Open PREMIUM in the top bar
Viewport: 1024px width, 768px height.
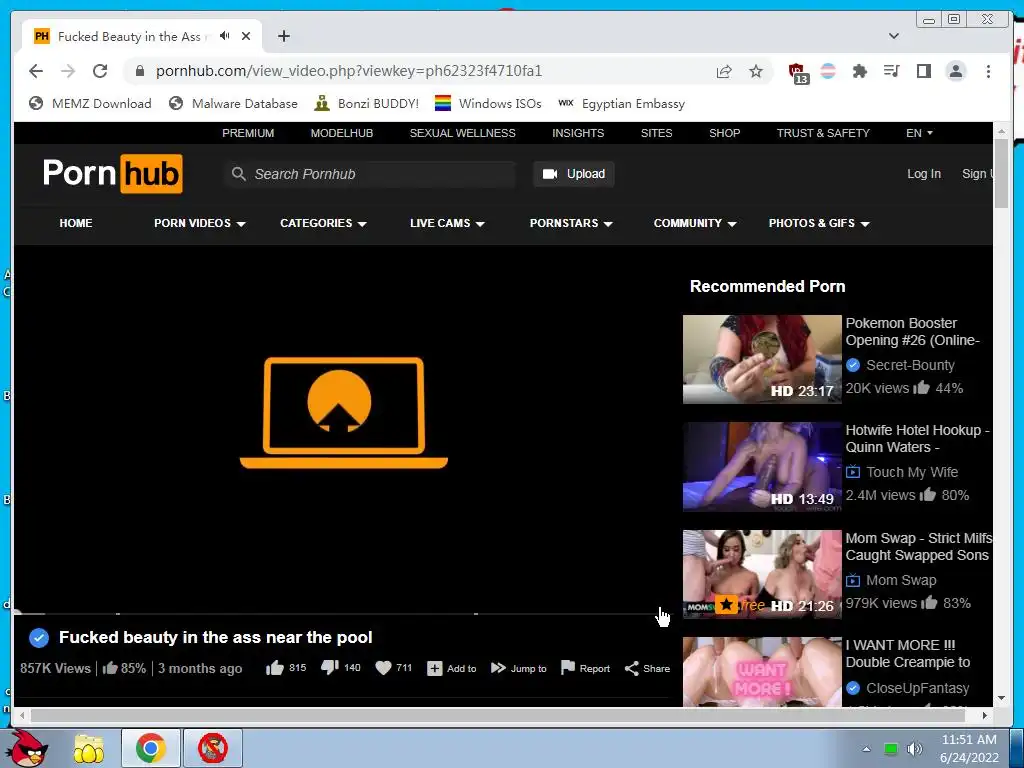point(248,133)
